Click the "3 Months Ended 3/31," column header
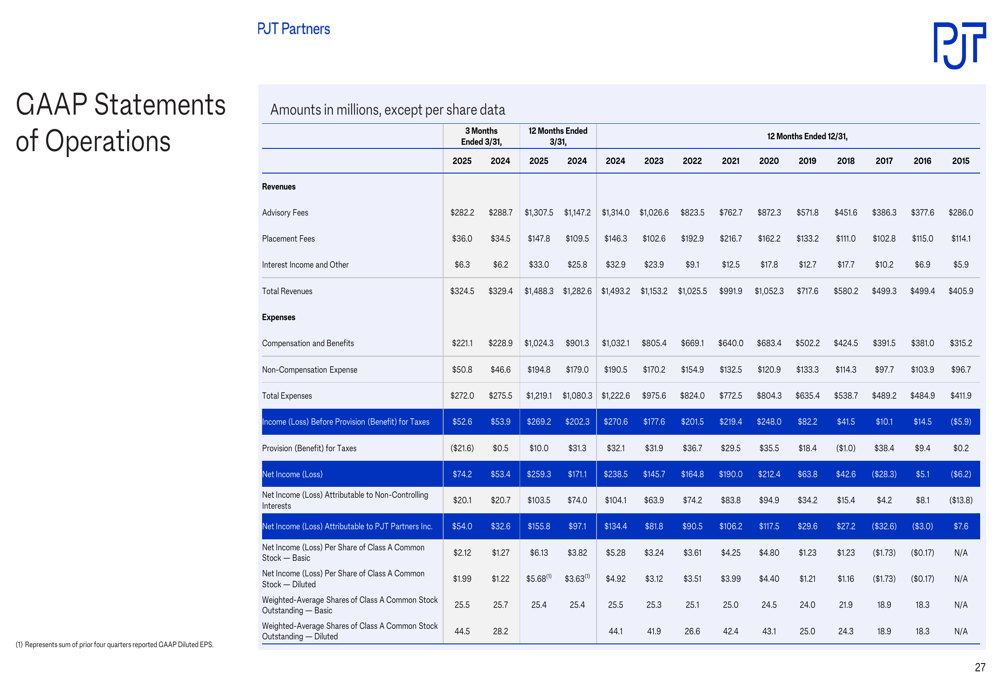The width and height of the screenshot is (1000, 685). tap(482, 136)
